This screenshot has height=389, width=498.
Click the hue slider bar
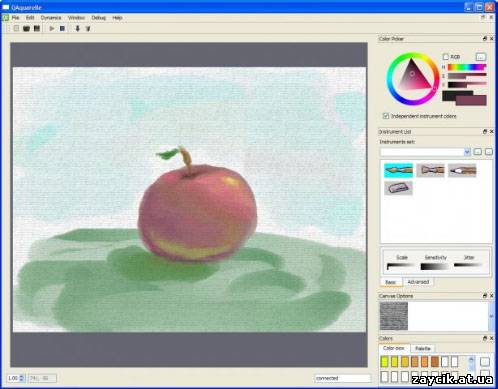[x=467, y=67]
